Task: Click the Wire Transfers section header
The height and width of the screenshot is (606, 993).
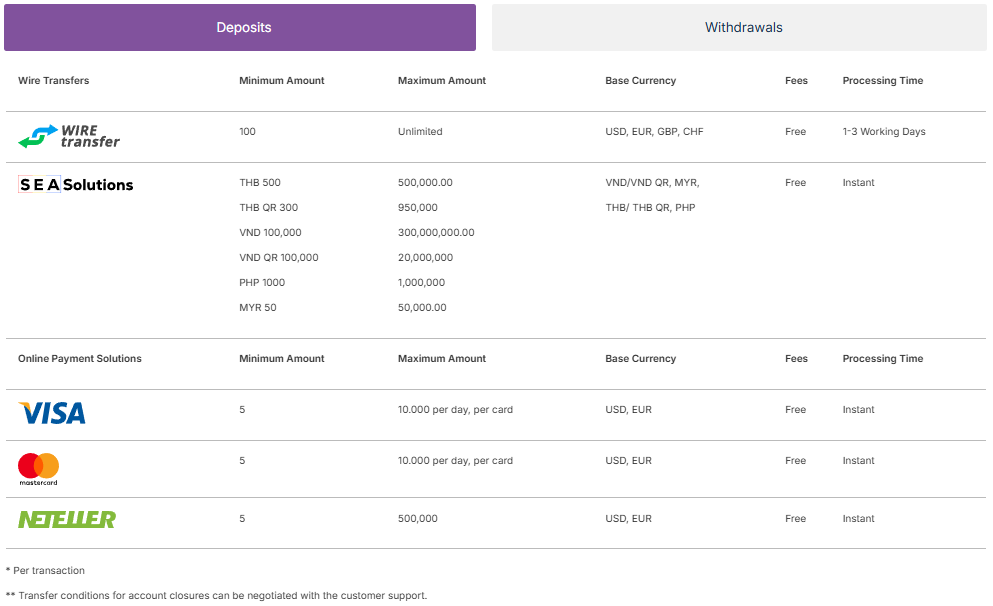Action: click(53, 81)
